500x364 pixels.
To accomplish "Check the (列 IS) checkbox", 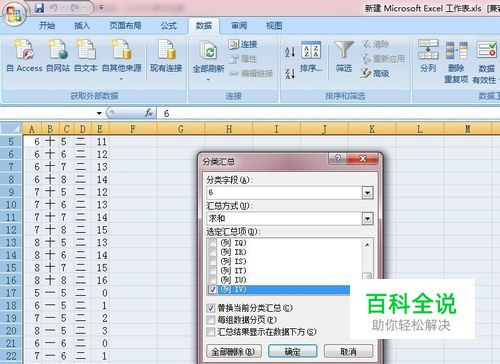I will [212, 261].
